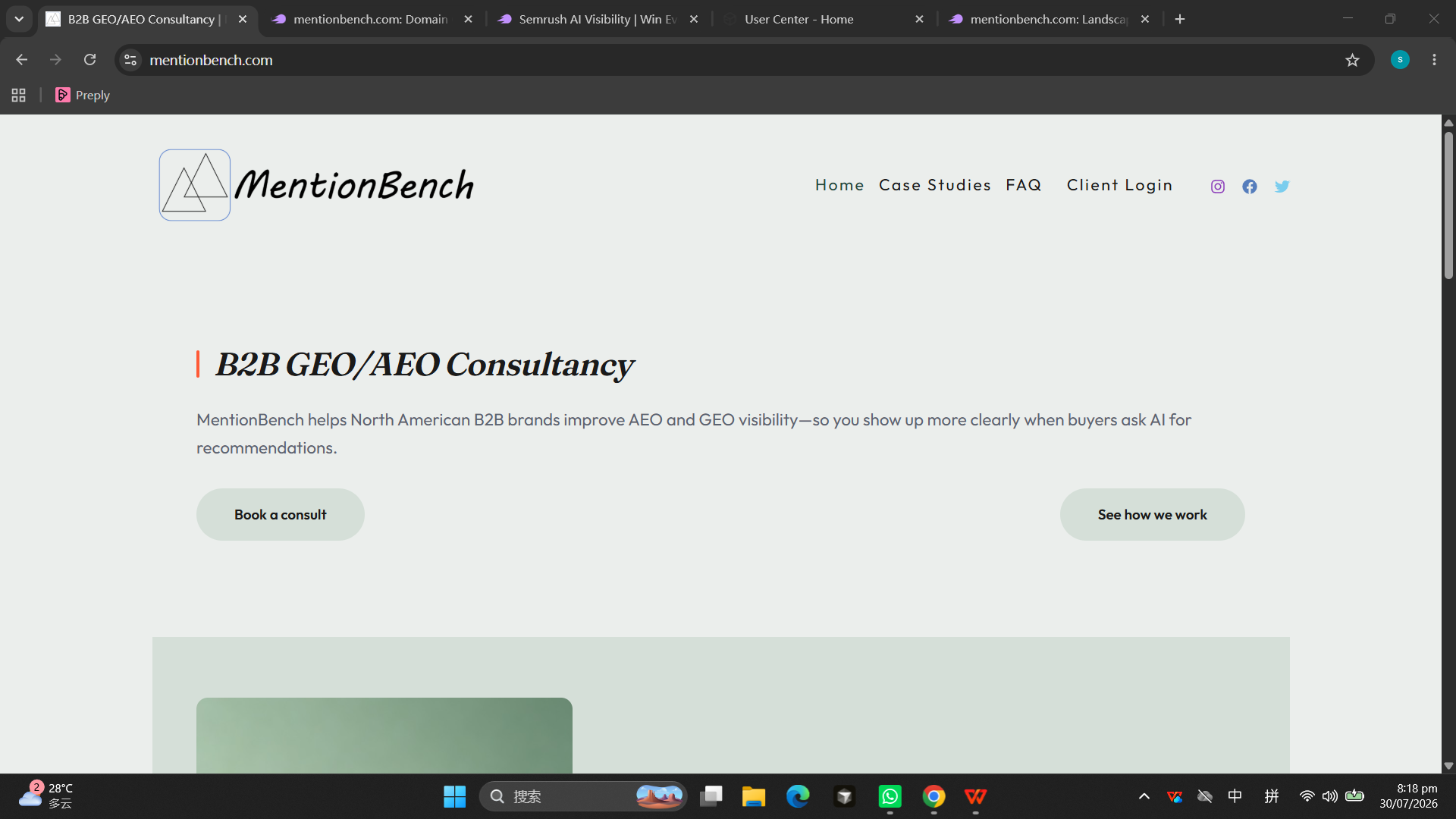Close the mentionbench.com Landscape tab
The height and width of the screenshot is (819, 1456).
pos(1145,19)
